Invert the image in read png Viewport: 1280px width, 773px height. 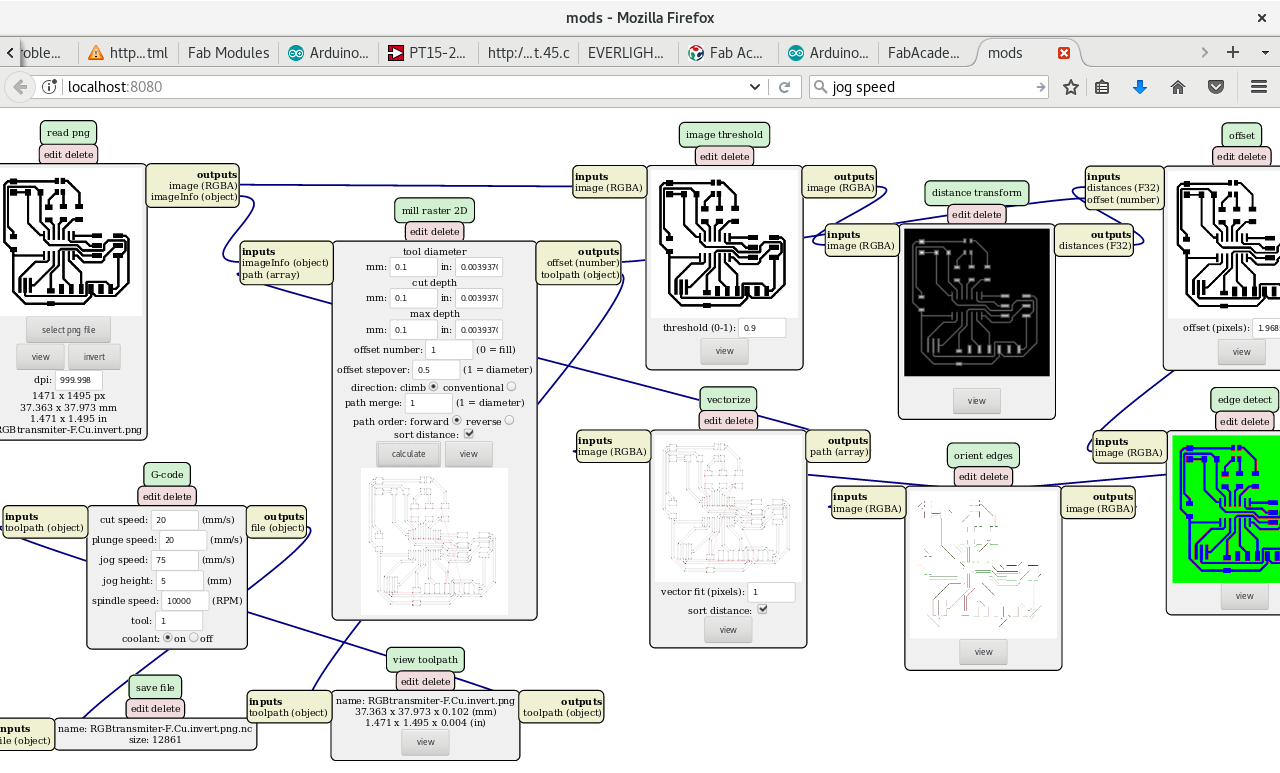[94, 356]
